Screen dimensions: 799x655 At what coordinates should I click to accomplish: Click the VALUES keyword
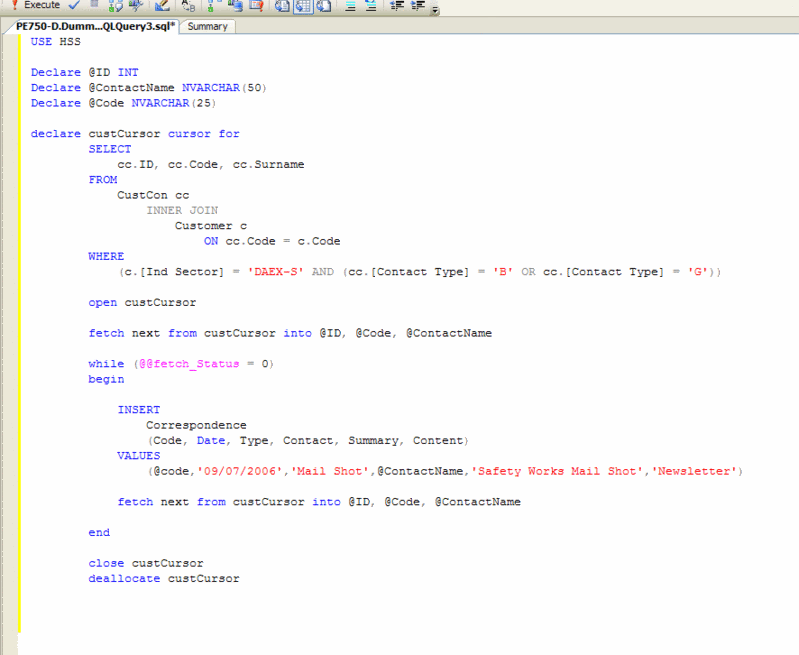click(139, 456)
